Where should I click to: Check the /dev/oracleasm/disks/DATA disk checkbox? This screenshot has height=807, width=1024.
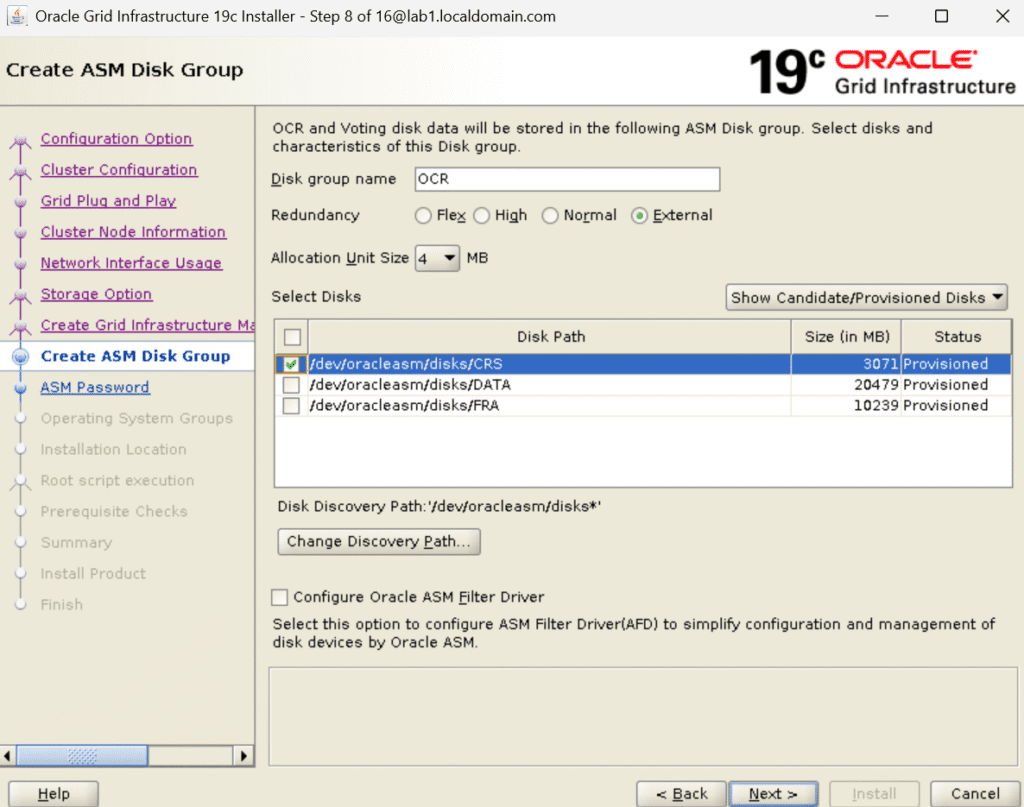point(291,385)
